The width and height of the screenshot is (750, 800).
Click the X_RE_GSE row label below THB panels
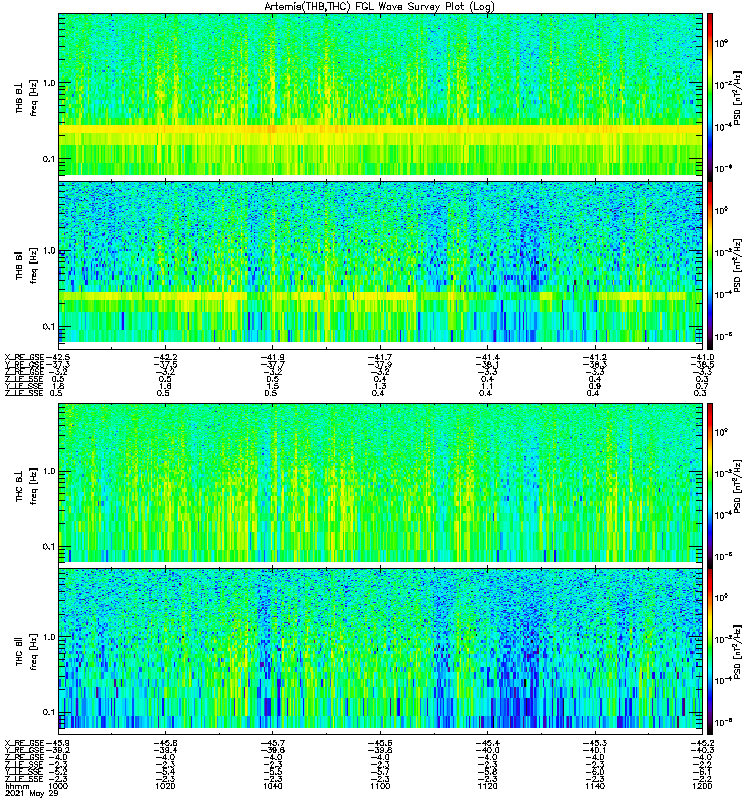[x=24, y=357]
